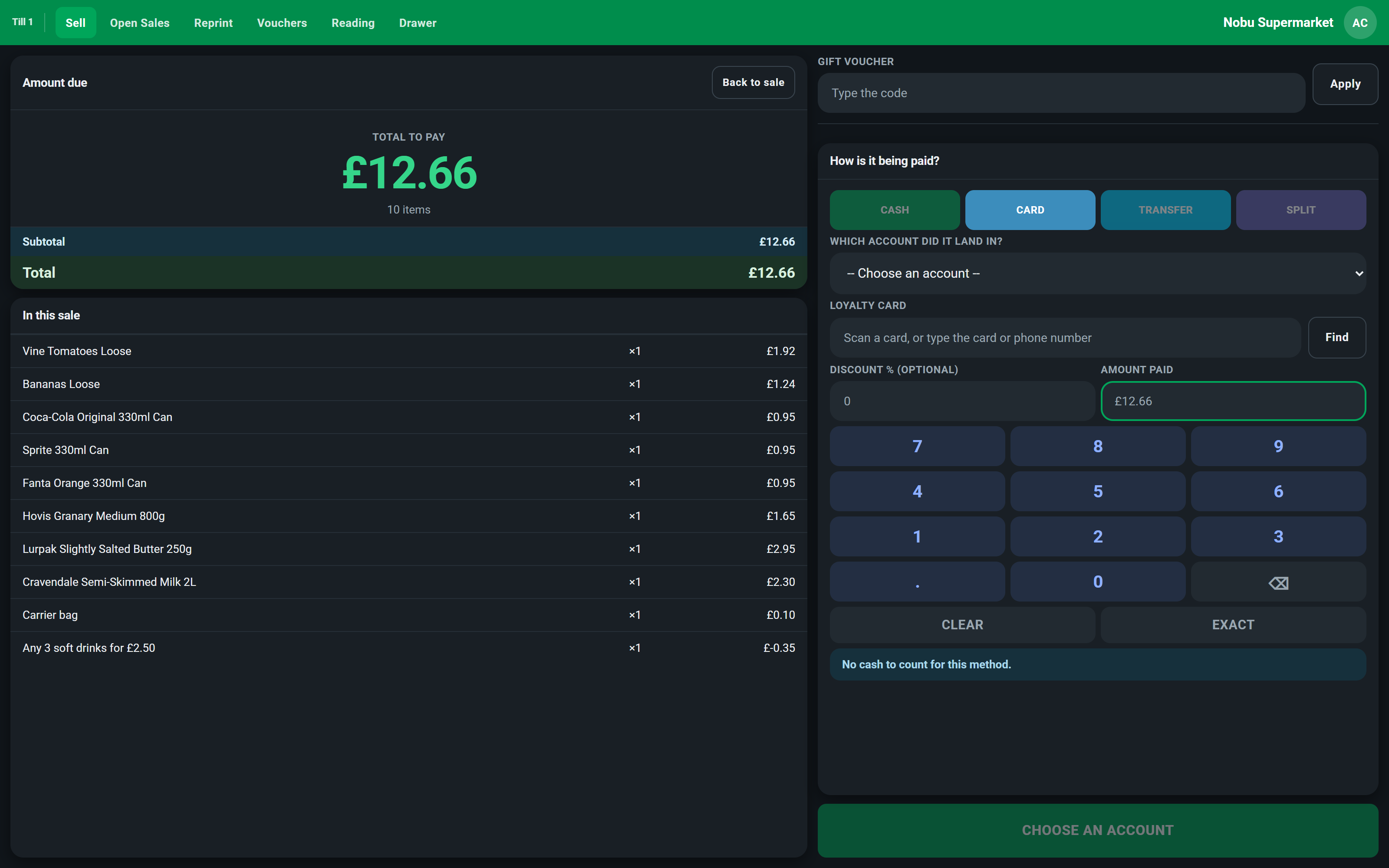1389x868 pixels.
Task: Open the Open Sales tab
Action: (139, 23)
